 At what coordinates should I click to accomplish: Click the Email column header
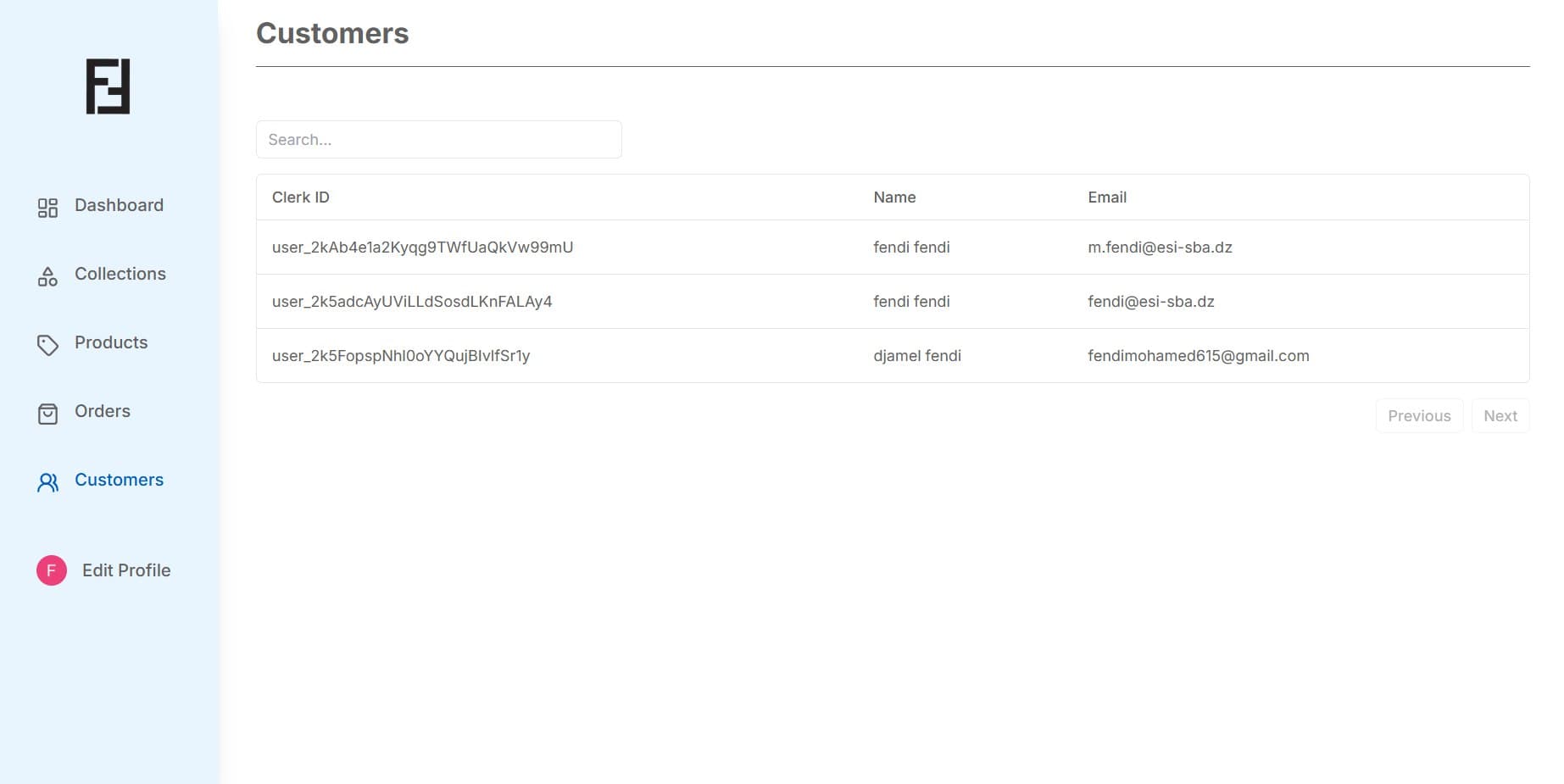click(1107, 197)
